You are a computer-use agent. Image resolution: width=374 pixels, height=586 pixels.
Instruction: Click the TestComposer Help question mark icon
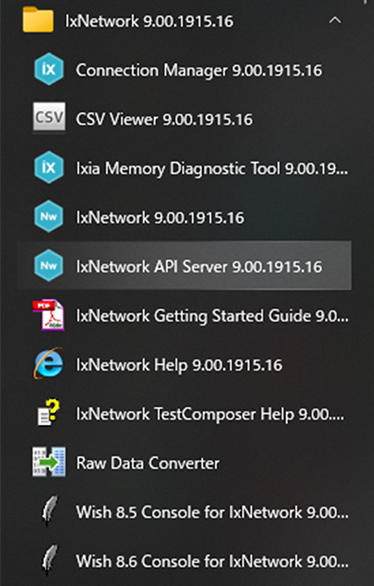point(49,413)
